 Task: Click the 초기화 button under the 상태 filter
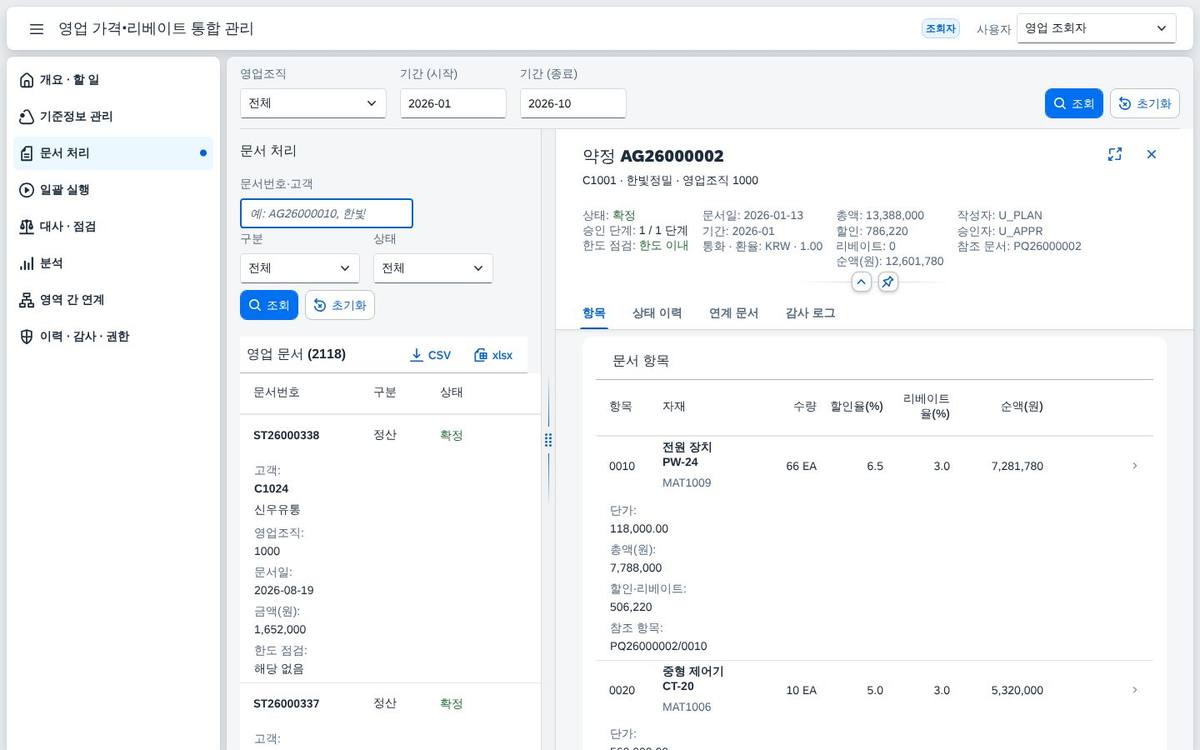tap(340, 305)
